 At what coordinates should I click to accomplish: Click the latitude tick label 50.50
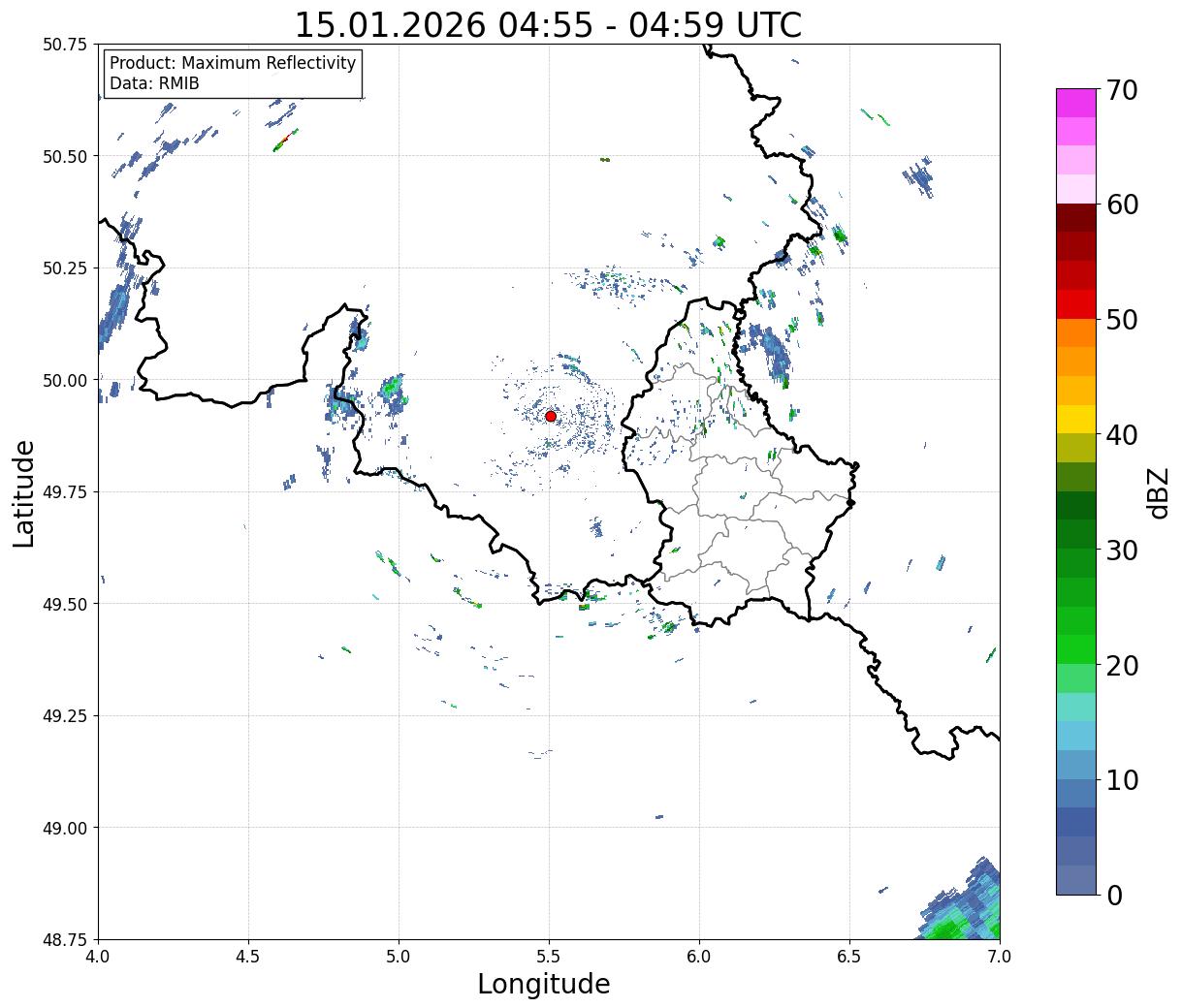[65, 156]
